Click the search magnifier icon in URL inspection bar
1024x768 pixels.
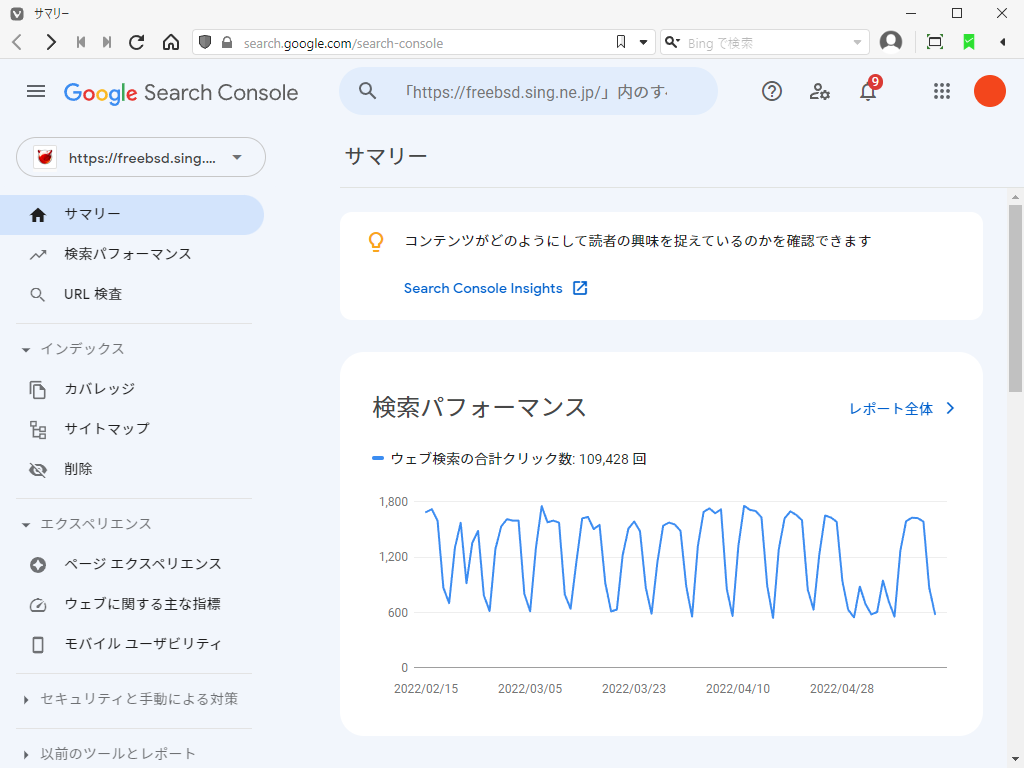[368, 91]
